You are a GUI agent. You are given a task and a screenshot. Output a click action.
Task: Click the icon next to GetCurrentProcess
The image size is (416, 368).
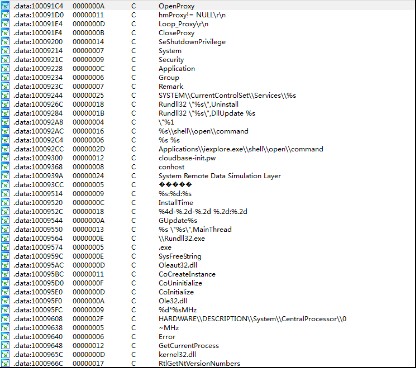(x=5, y=346)
